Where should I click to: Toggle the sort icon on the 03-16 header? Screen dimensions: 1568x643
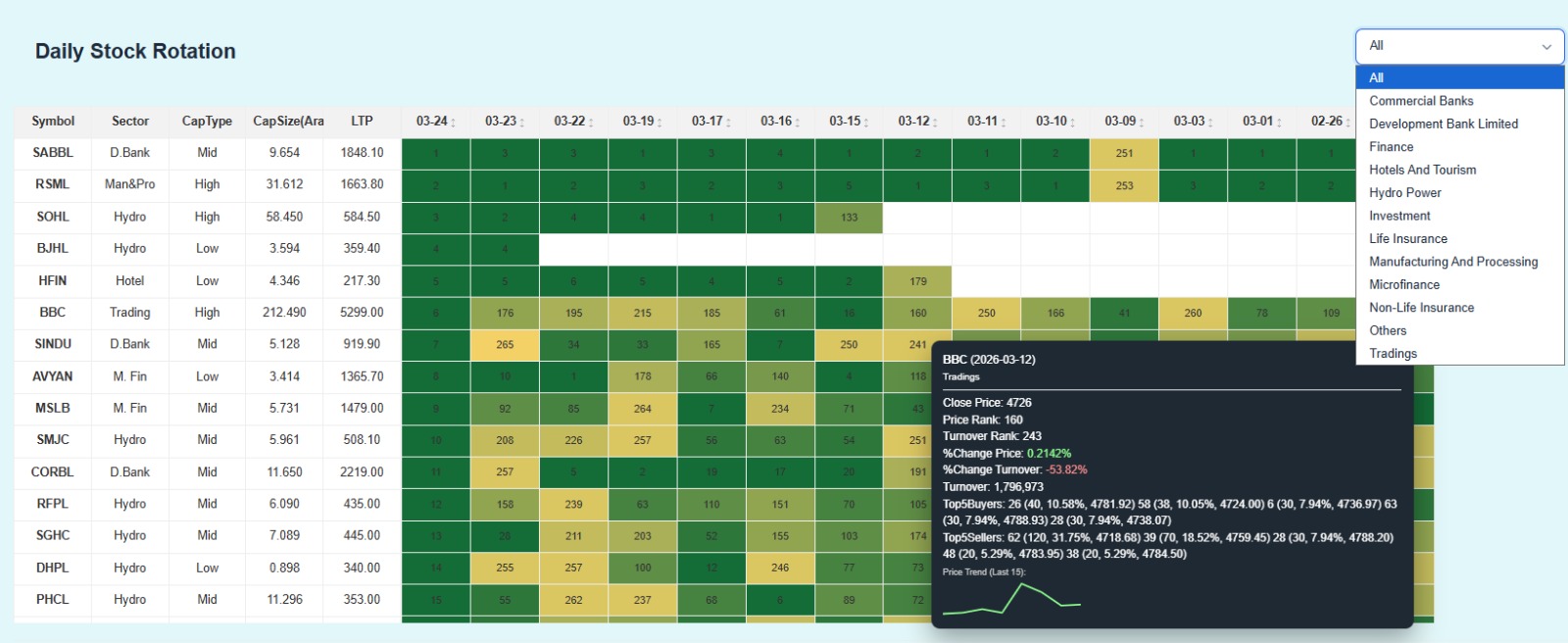point(797,123)
